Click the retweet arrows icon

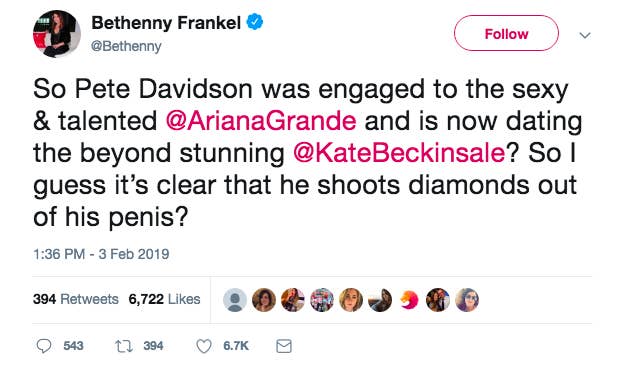(x=124, y=346)
